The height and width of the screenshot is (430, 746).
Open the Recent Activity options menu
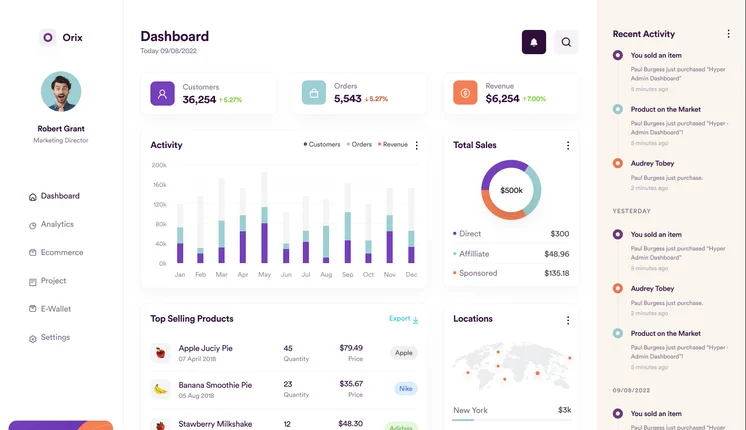[x=728, y=34]
